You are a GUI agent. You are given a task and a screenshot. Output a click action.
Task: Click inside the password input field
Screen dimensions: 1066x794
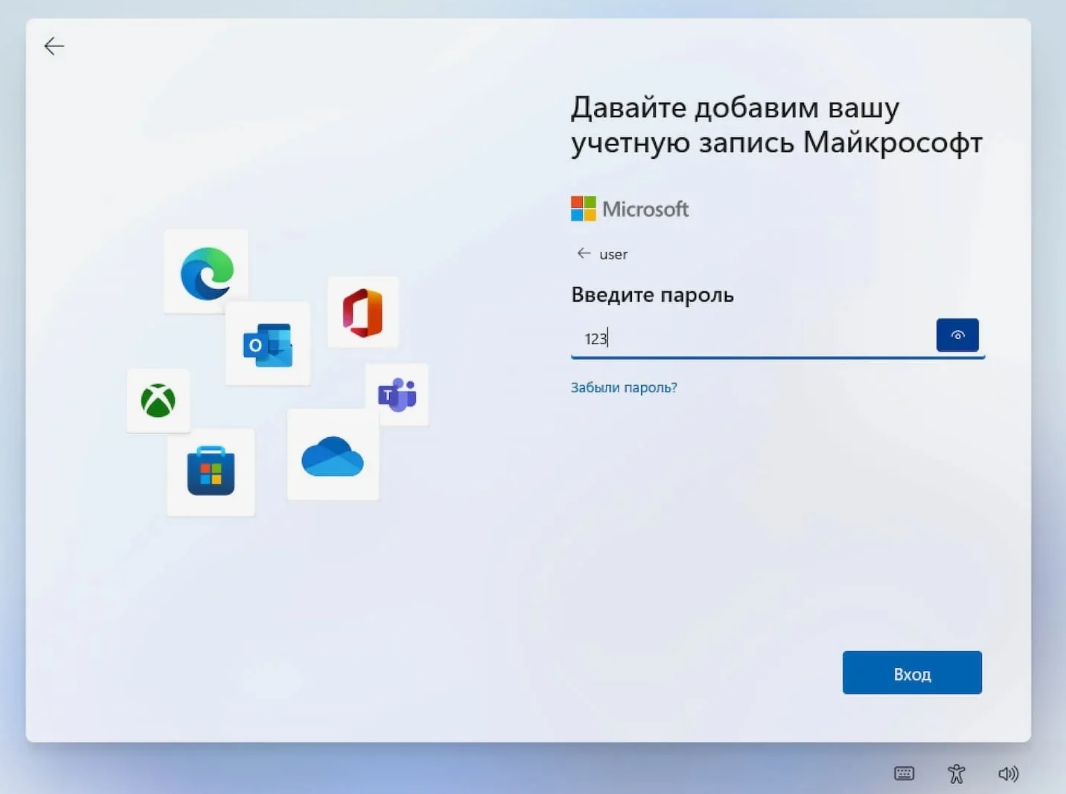coord(750,338)
